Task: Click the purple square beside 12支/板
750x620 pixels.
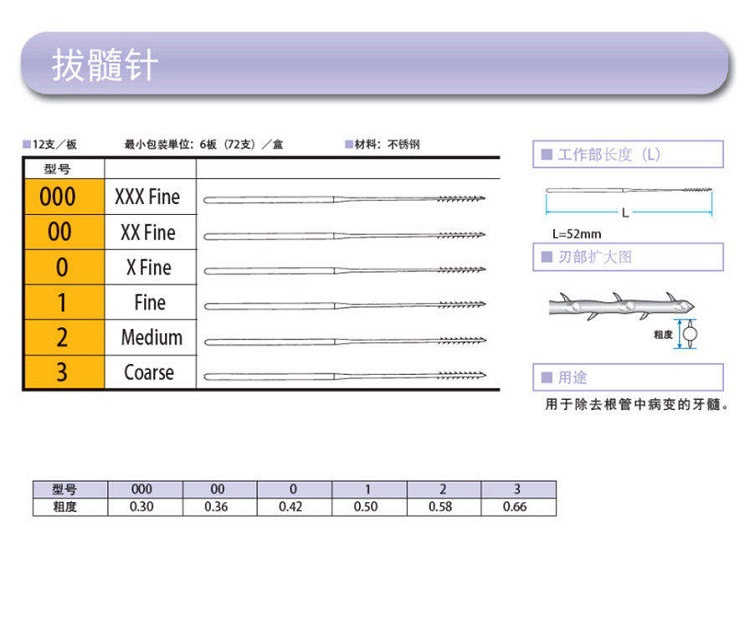Action: coord(27,144)
